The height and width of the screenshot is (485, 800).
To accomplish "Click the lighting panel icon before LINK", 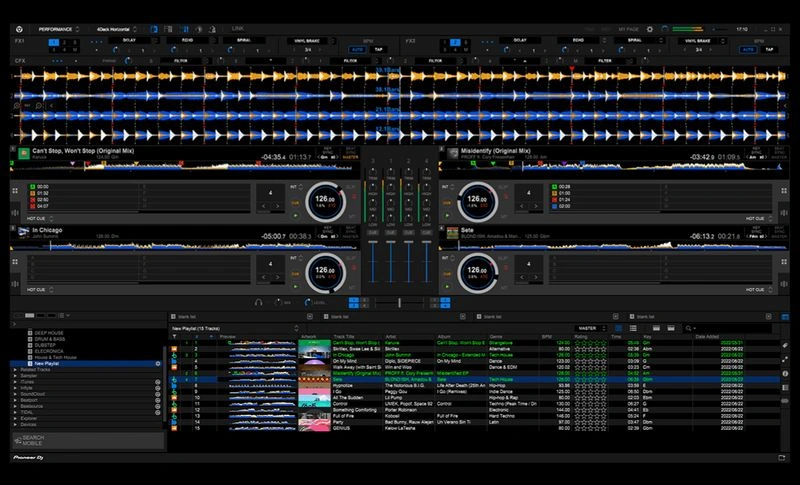I will click(x=212, y=30).
